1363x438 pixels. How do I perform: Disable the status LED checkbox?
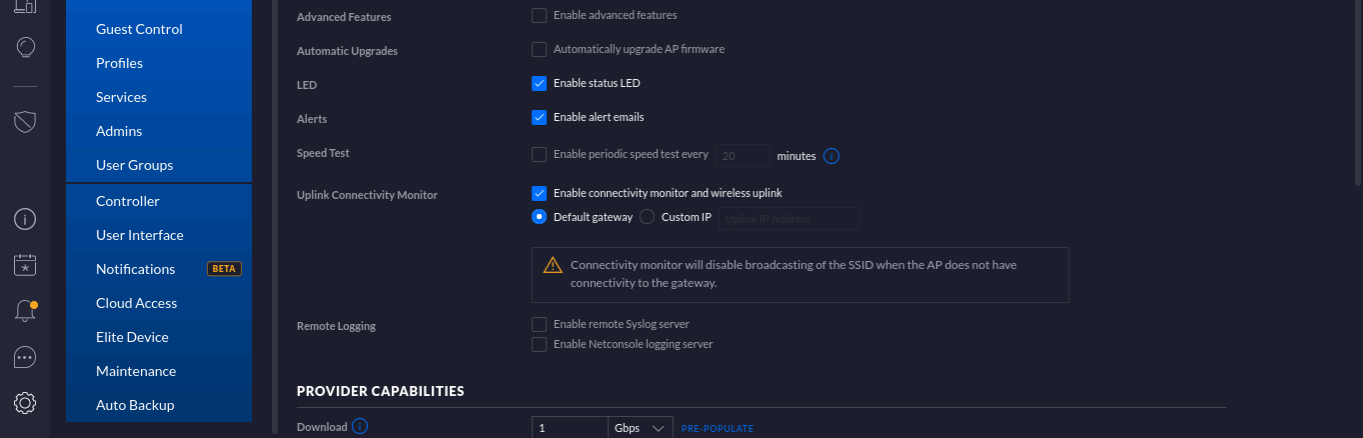click(539, 83)
